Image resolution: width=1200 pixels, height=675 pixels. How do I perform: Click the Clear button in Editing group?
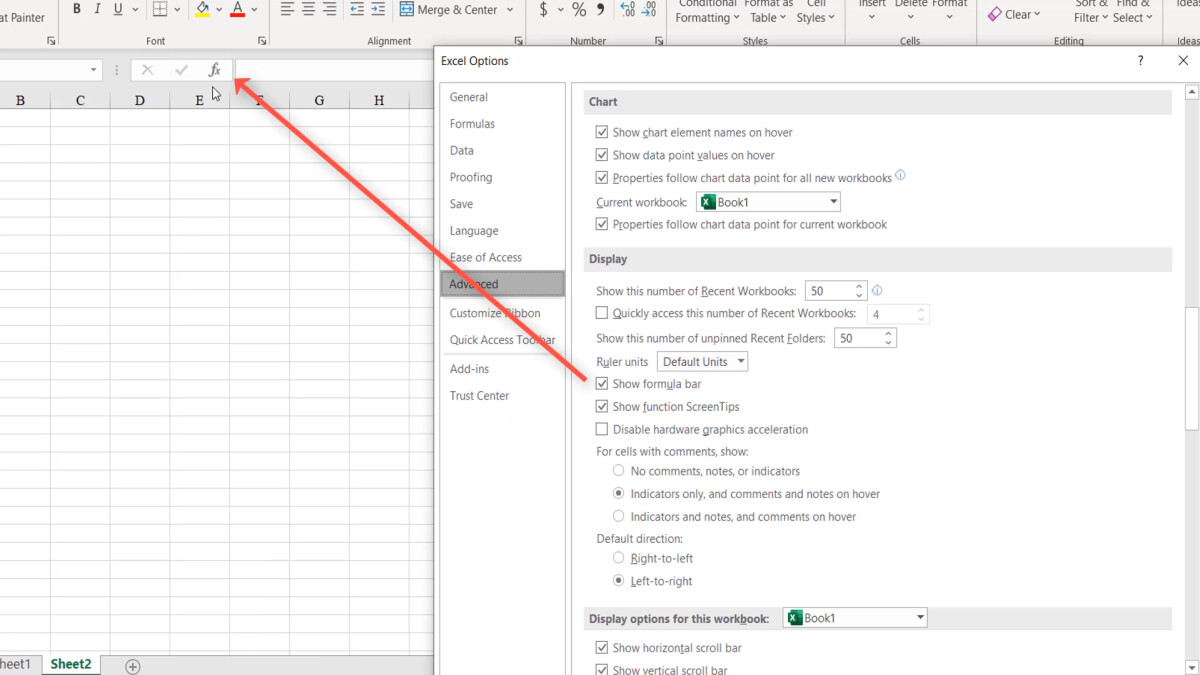[x=1015, y=14]
